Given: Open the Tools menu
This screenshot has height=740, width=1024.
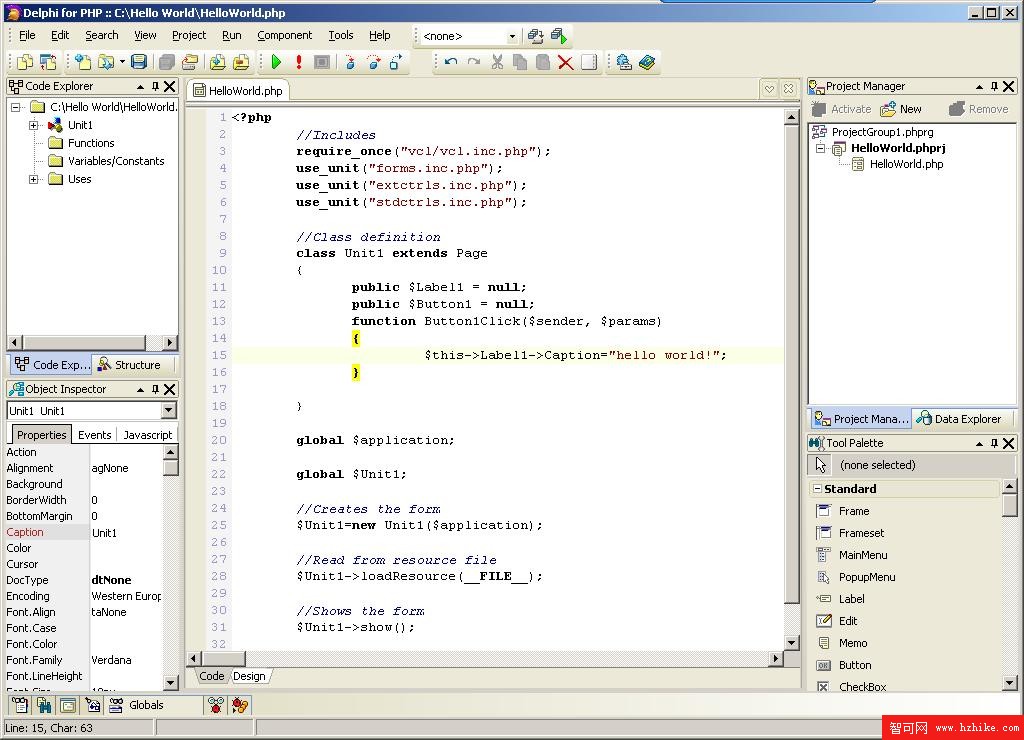Looking at the screenshot, I should tap(341, 35).
